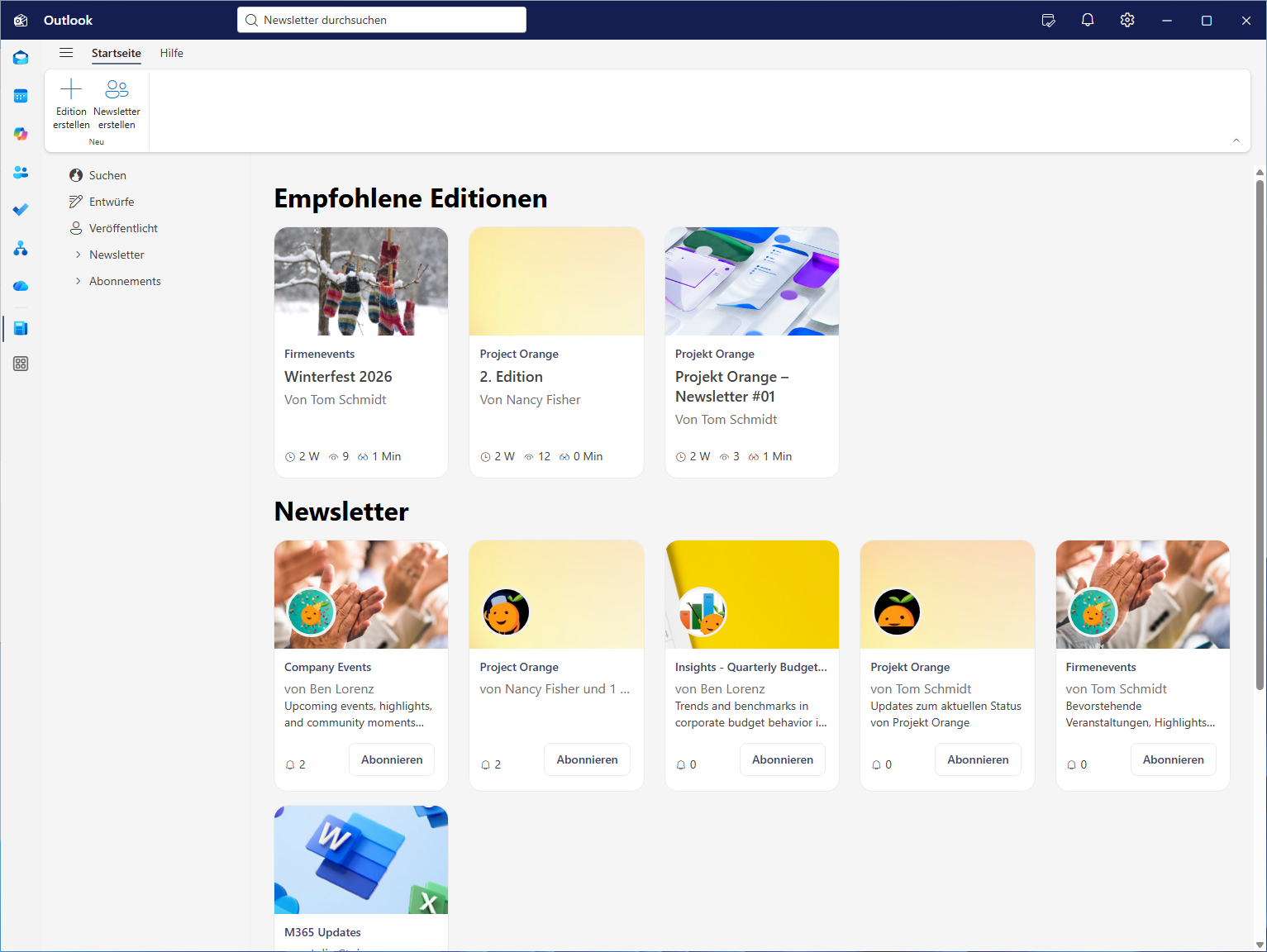Click Abonnieren on Insights Quarterly Budget card
Viewport: 1267px width, 952px height.
point(782,759)
